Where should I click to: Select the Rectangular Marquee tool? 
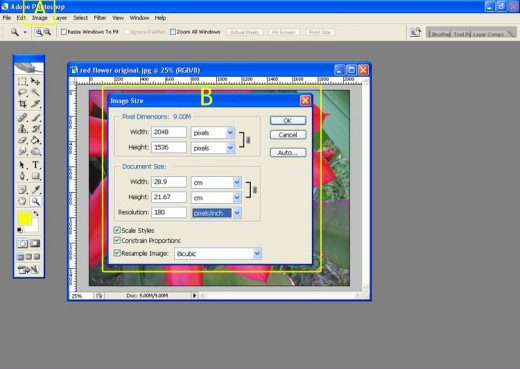point(22,81)
